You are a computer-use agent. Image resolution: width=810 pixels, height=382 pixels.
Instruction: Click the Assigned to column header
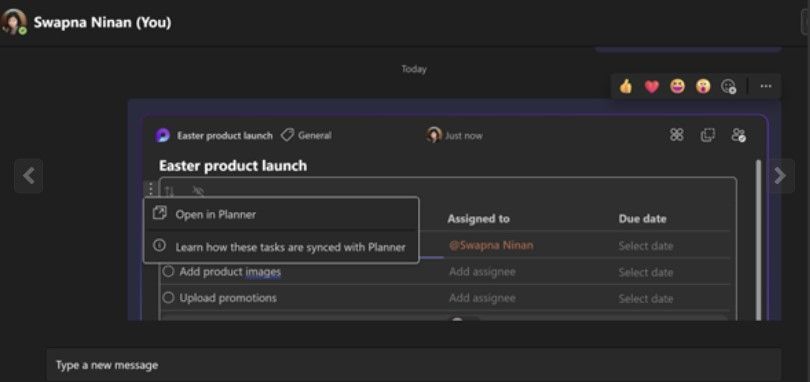click(478, 219)
